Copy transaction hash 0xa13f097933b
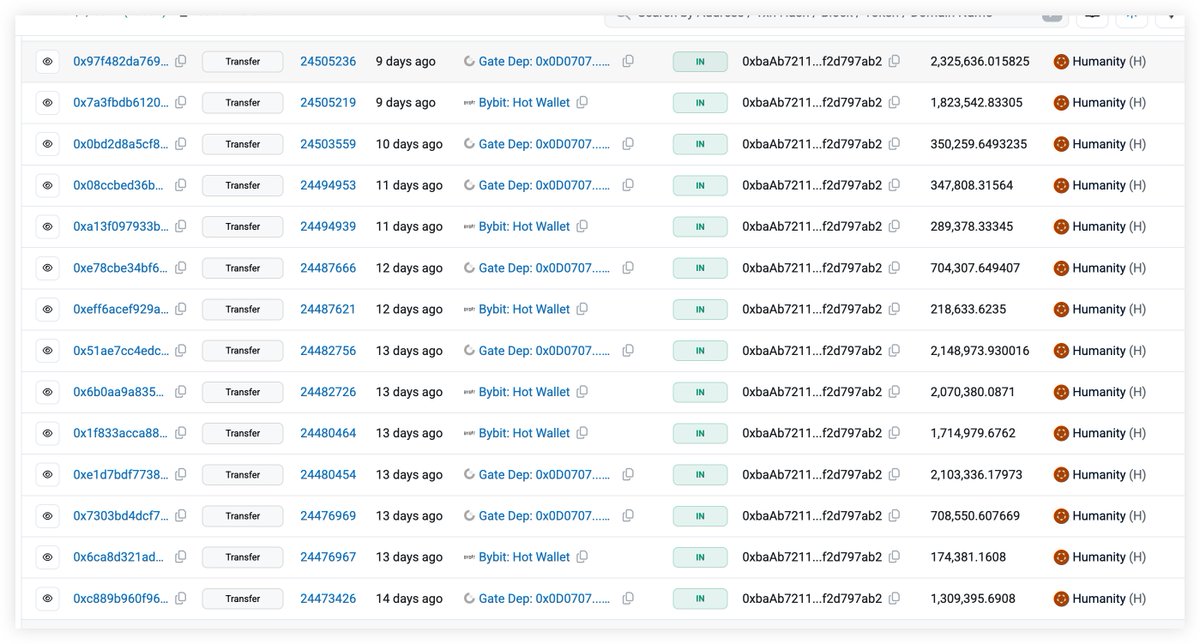 181,226
